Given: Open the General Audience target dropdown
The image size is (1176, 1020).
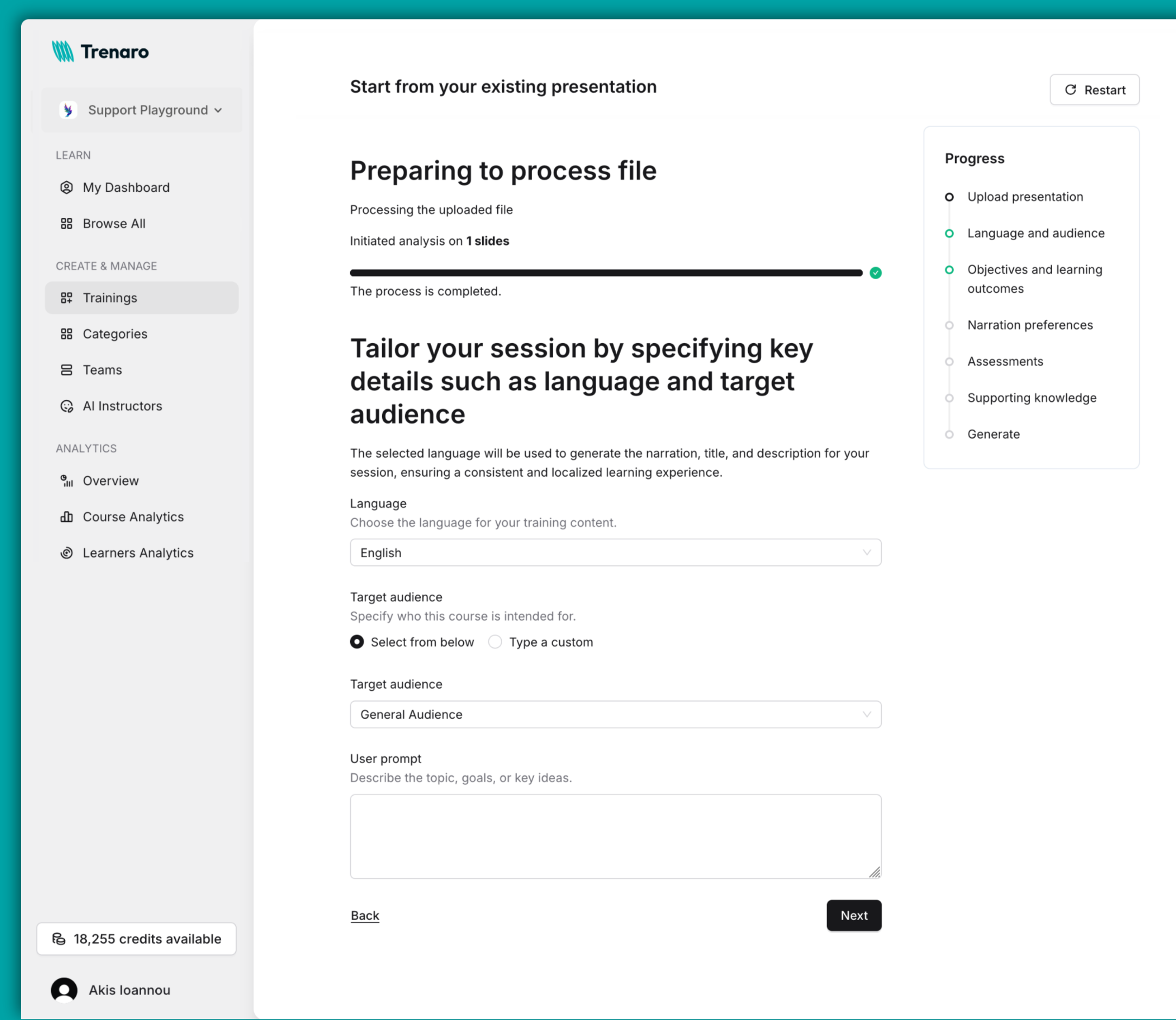Looking at the screenshot, I should pyautogui.click(x=616, y=714).
